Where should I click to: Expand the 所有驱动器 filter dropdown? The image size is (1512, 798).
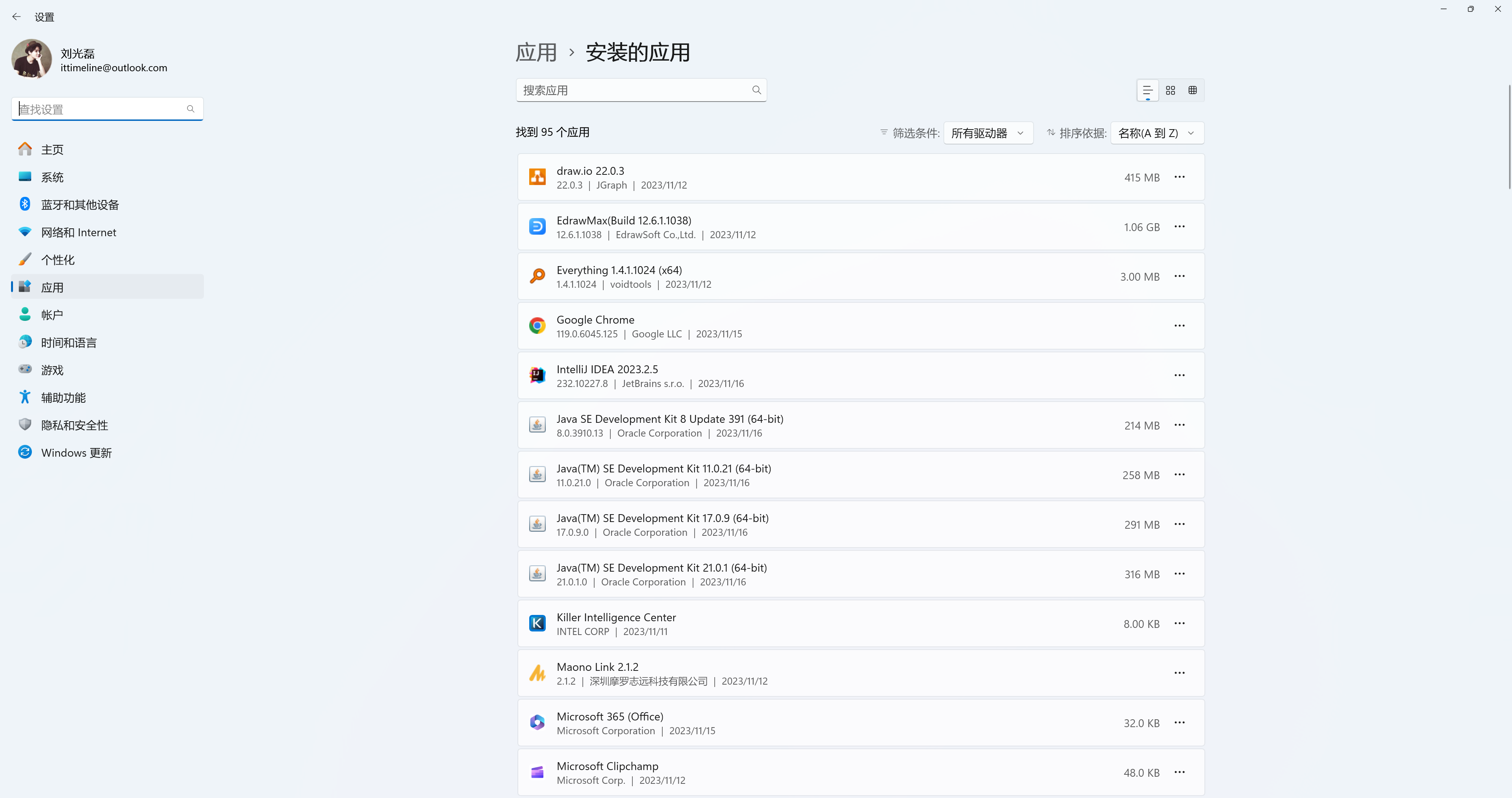click(x=988, y=133)
